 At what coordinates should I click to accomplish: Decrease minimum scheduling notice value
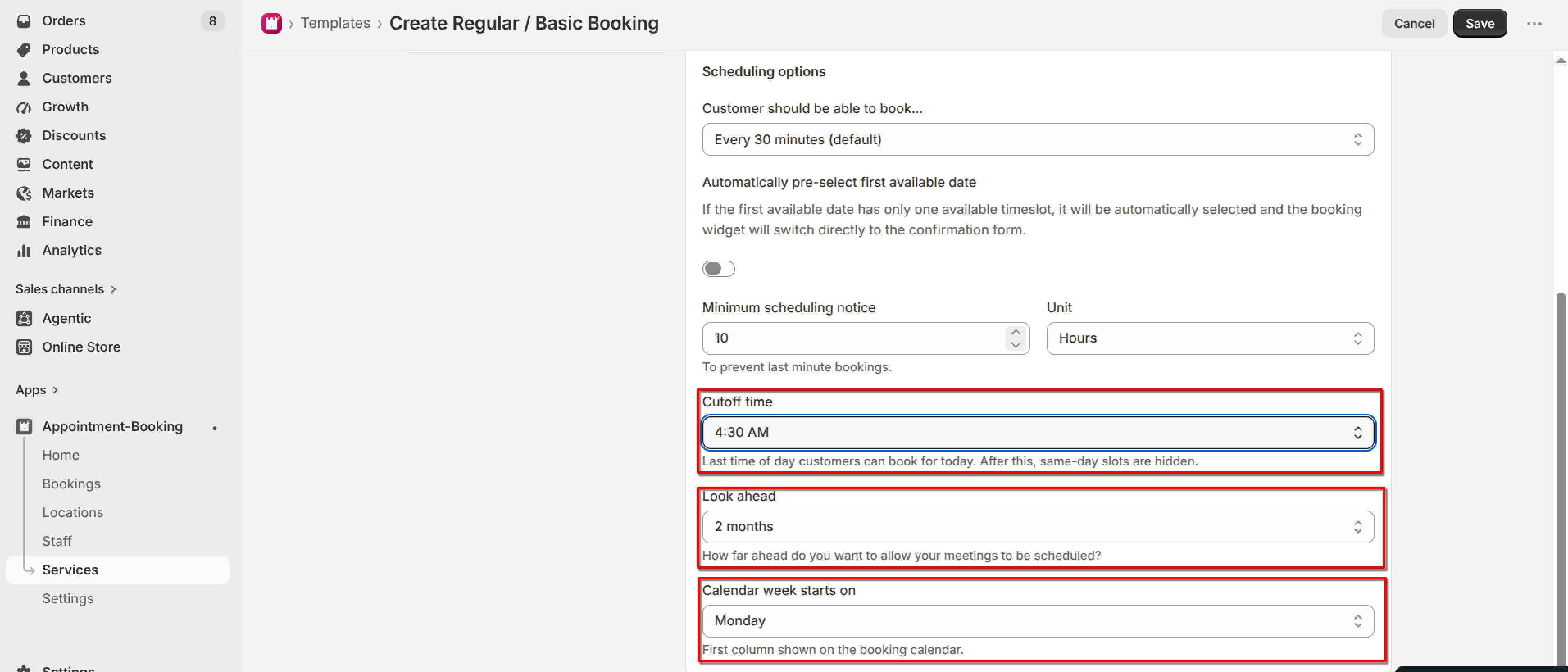[x=1015, y=345]
